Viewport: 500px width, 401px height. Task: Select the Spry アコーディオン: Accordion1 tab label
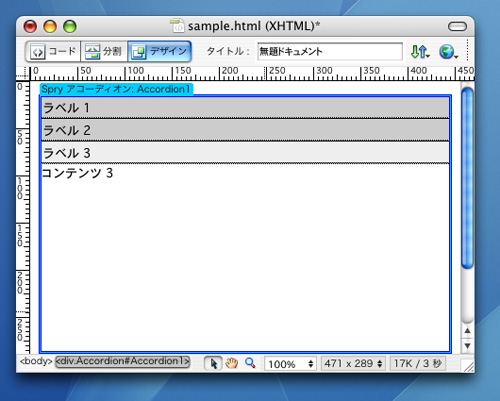pyautogui.click(x=116, y=89)
